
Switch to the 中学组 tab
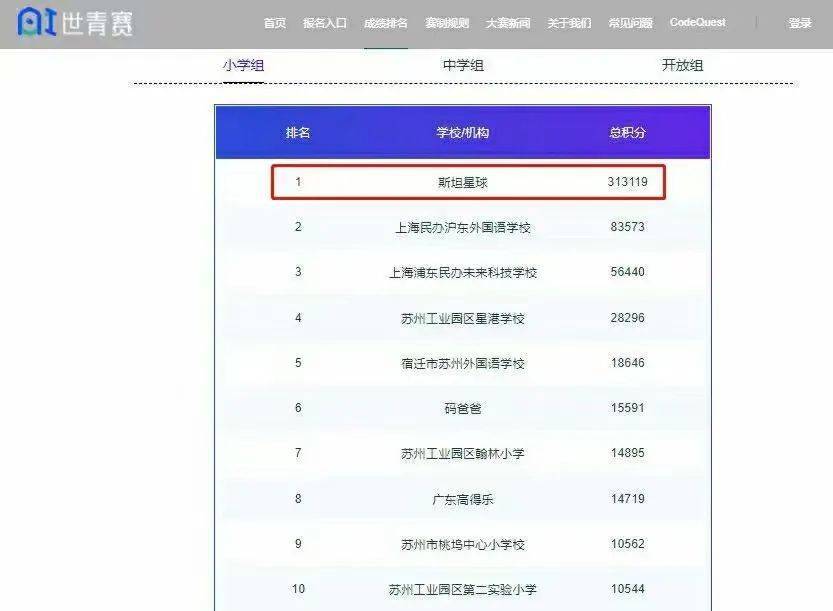463,65
